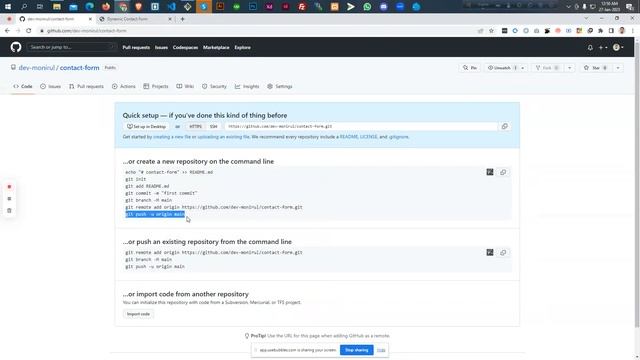Click the repository clone URL field
640x360 pixels.
(361, 127)
